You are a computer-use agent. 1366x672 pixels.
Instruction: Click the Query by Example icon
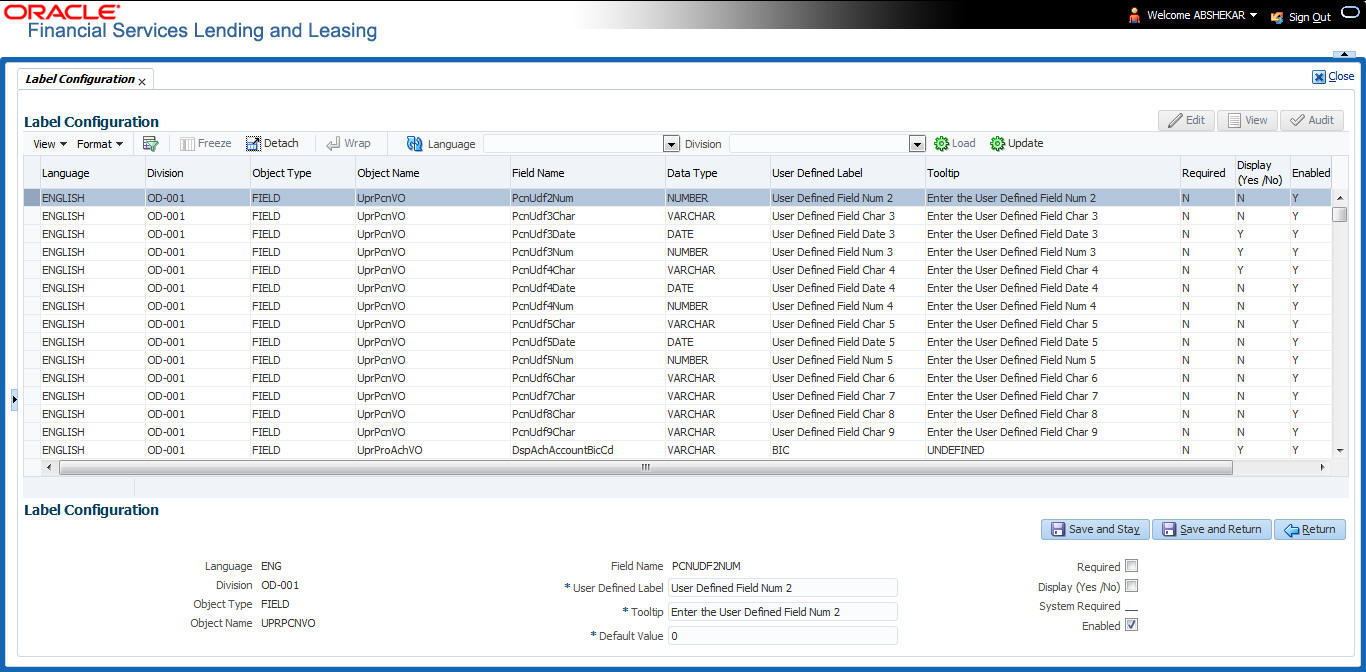[x=151, y=144]
